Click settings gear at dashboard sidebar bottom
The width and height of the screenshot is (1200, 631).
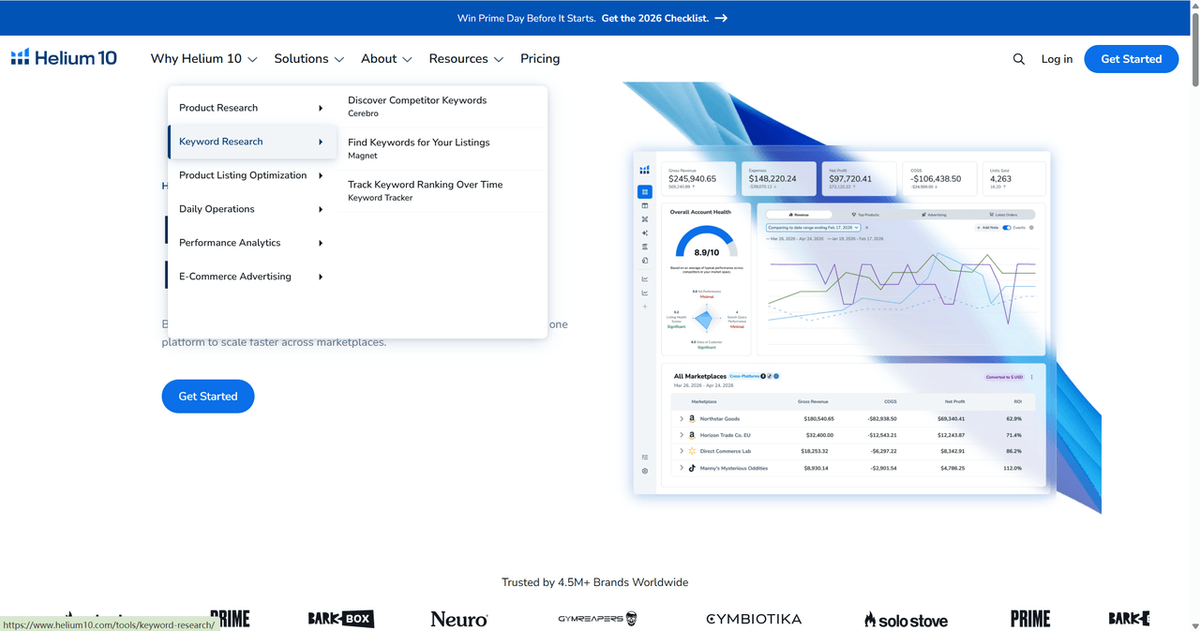click(x=645, y=471)
